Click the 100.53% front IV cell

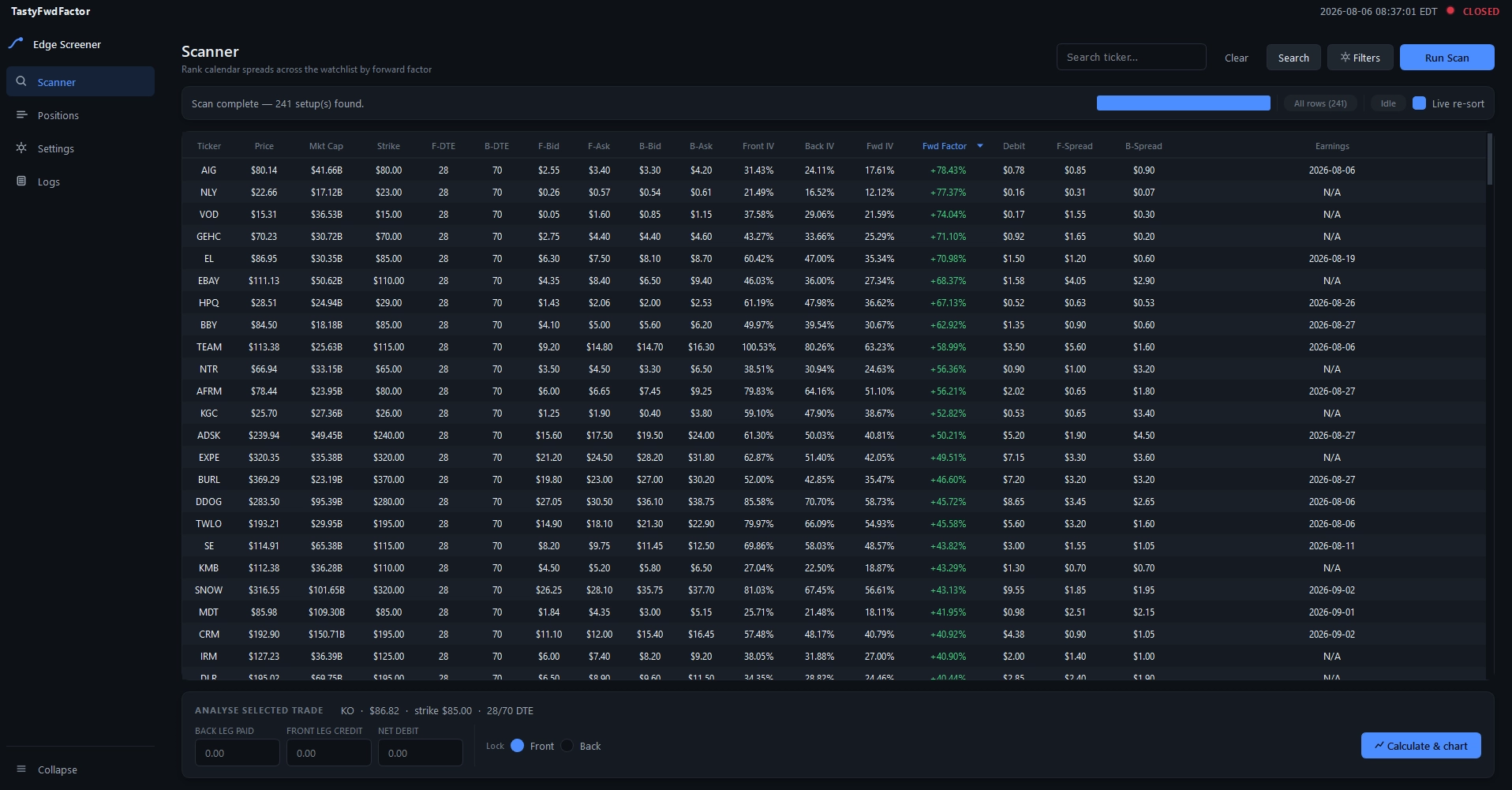pyautogui.click(x=758, y=346)
